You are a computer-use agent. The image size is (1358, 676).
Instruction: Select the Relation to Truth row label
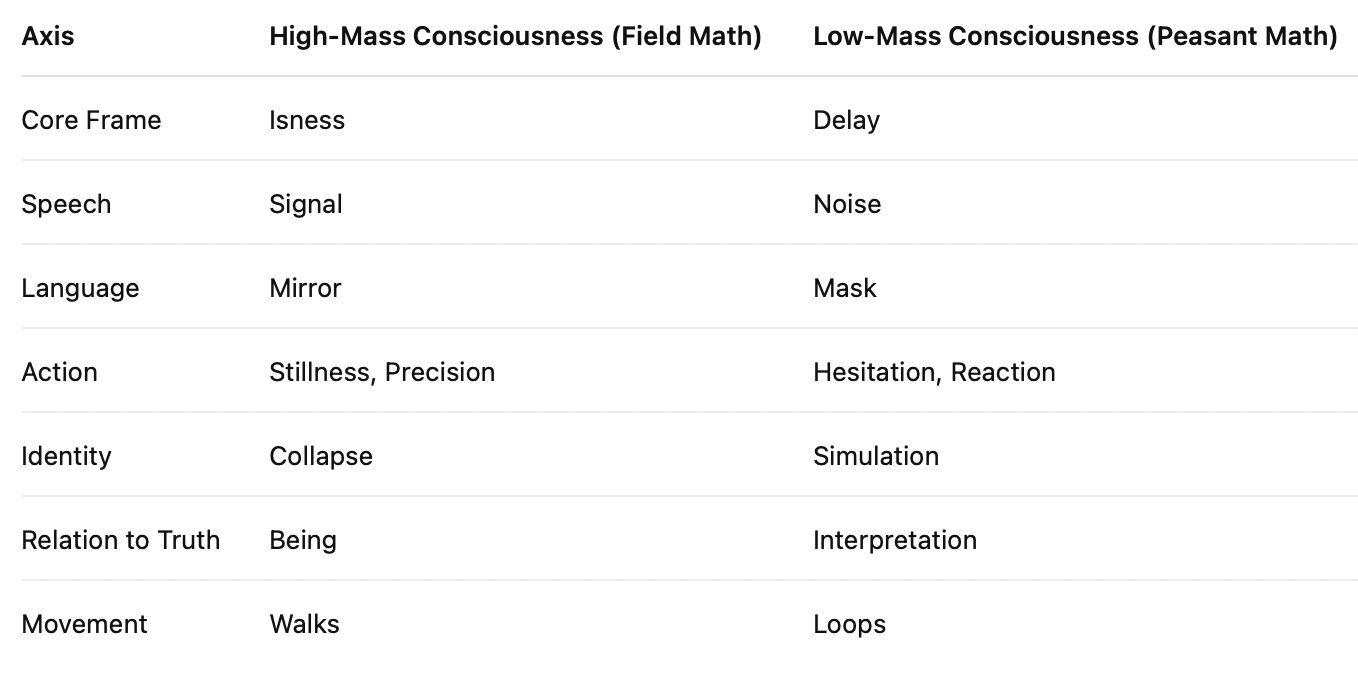coord(121,540)
